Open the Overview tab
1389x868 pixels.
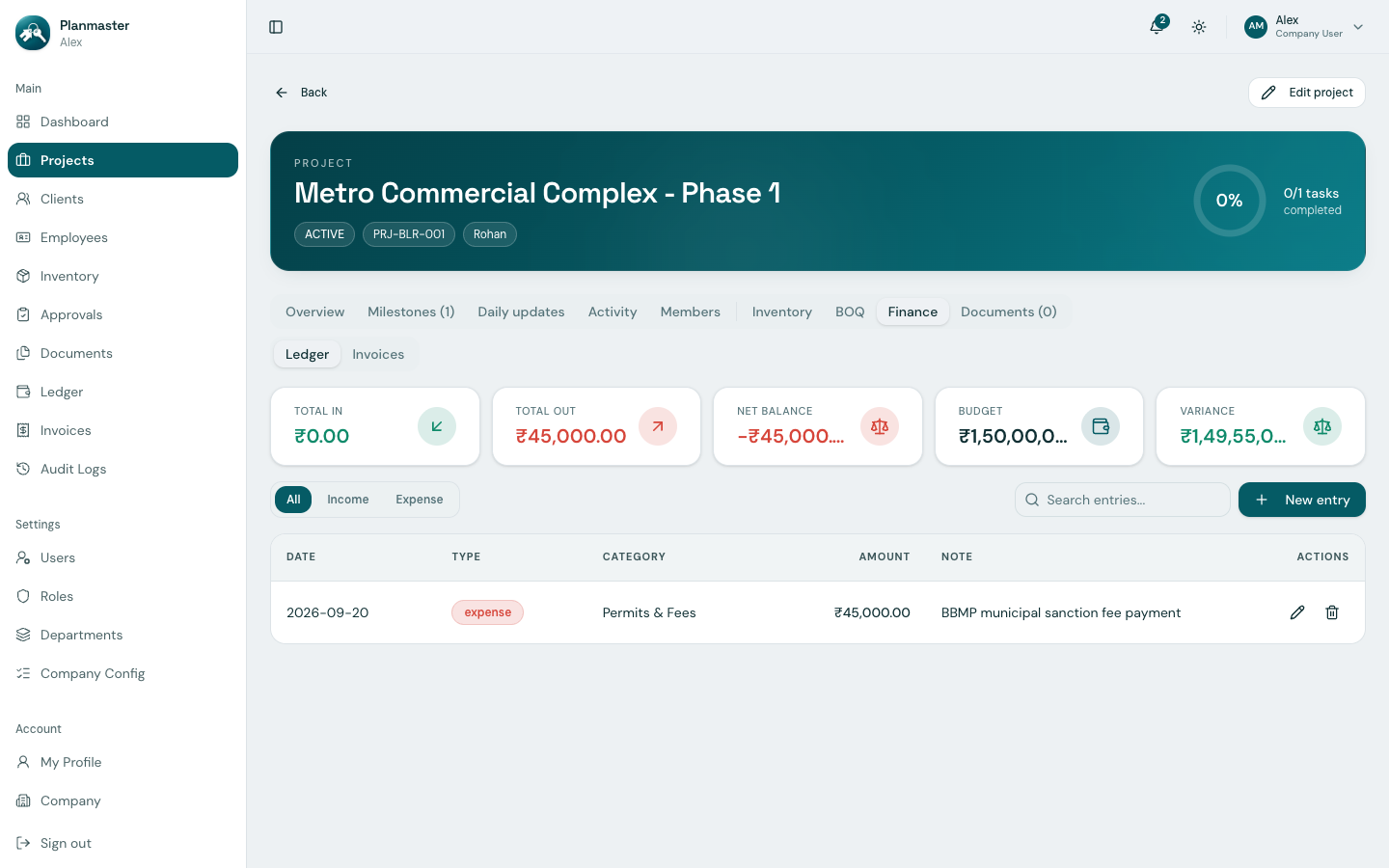314,312
